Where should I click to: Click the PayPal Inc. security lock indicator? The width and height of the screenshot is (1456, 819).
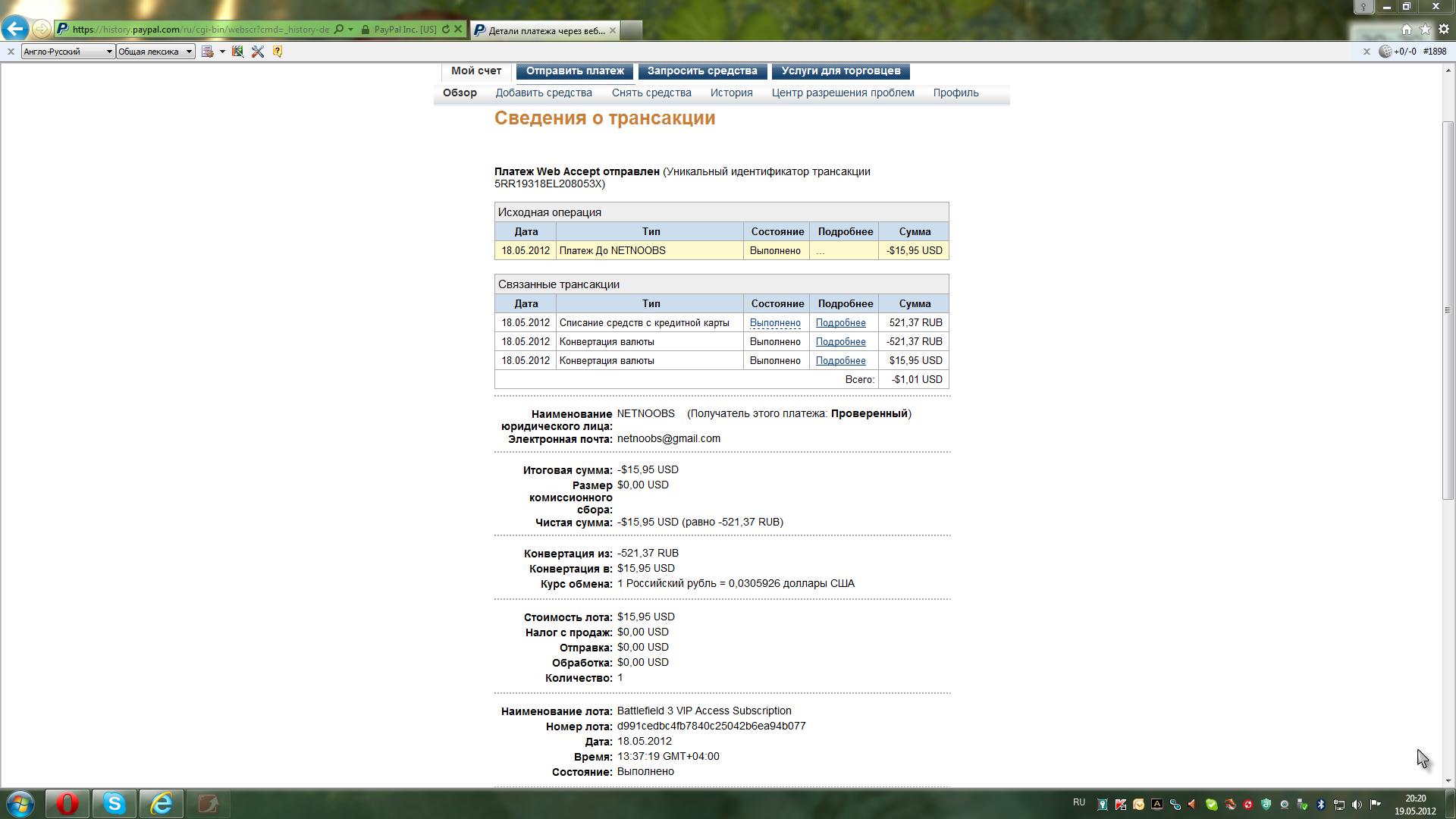pyautogui.click(x=399, y=30)
